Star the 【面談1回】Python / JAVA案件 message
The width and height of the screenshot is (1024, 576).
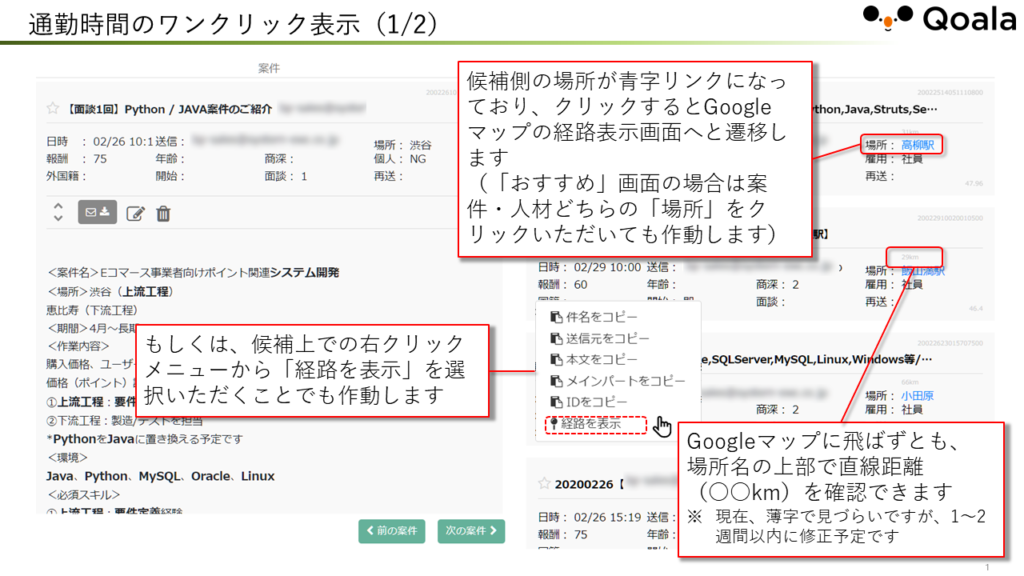point(53,109)
